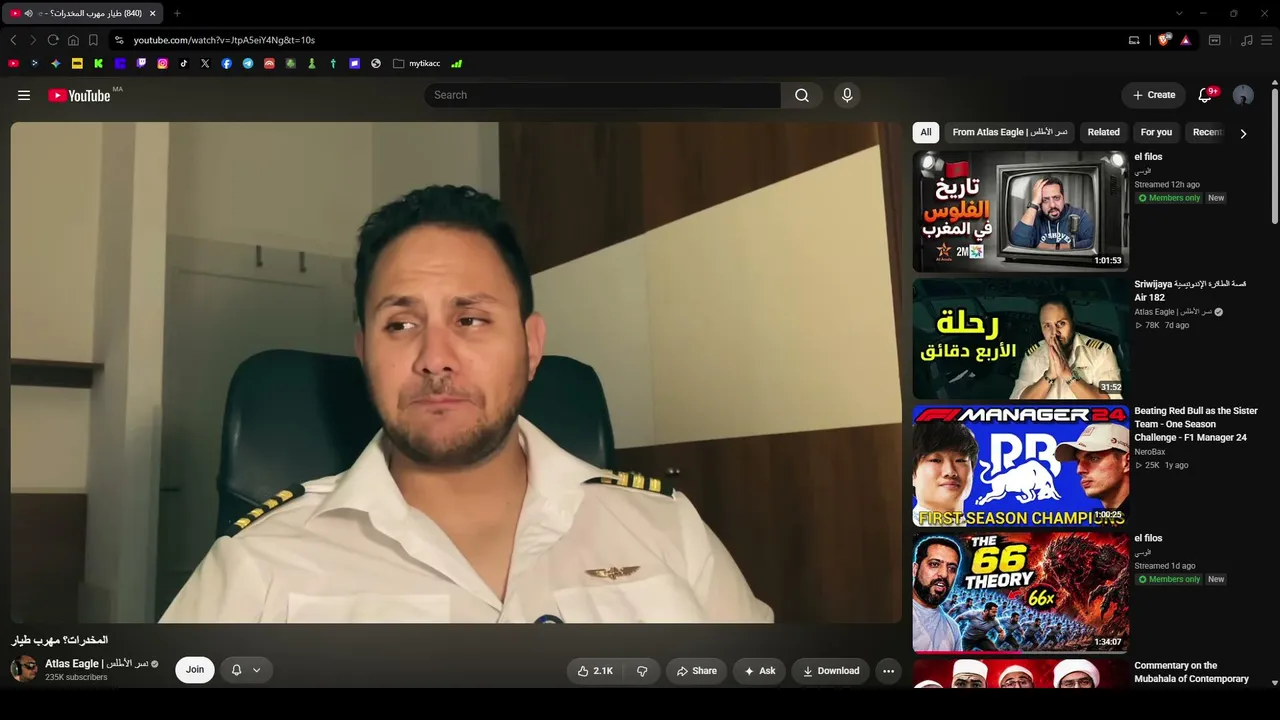
Task: Show next filter chips with the arrow
Action: tap(1243, 133)
